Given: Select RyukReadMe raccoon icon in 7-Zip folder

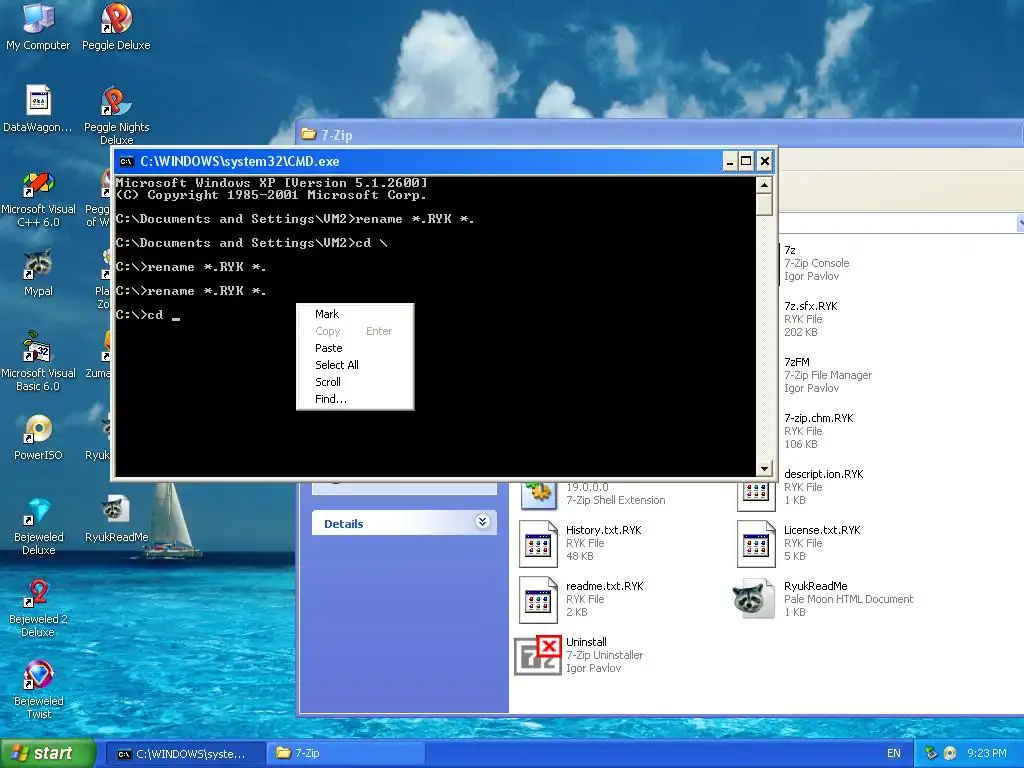Looking at the screenshot, I should (x=754, y=599).
